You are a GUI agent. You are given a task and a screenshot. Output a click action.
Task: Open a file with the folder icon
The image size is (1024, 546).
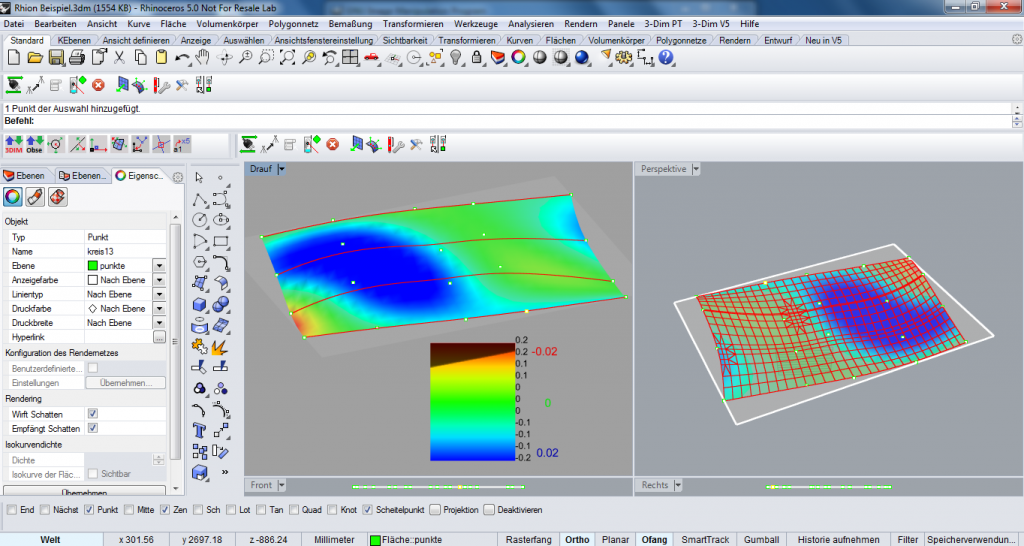(x=35, y=58)
